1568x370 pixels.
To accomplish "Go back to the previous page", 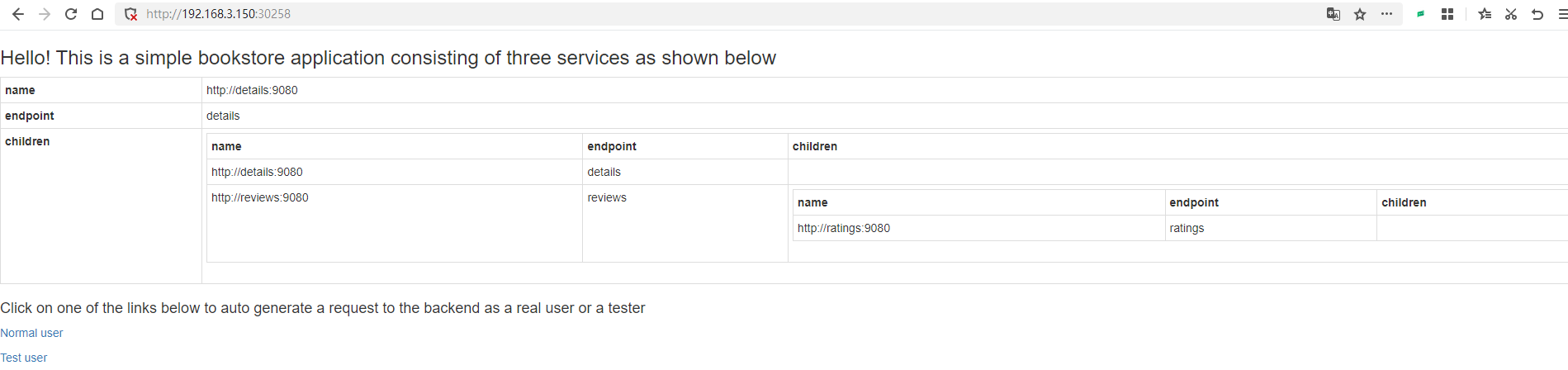I will [18, 14].
